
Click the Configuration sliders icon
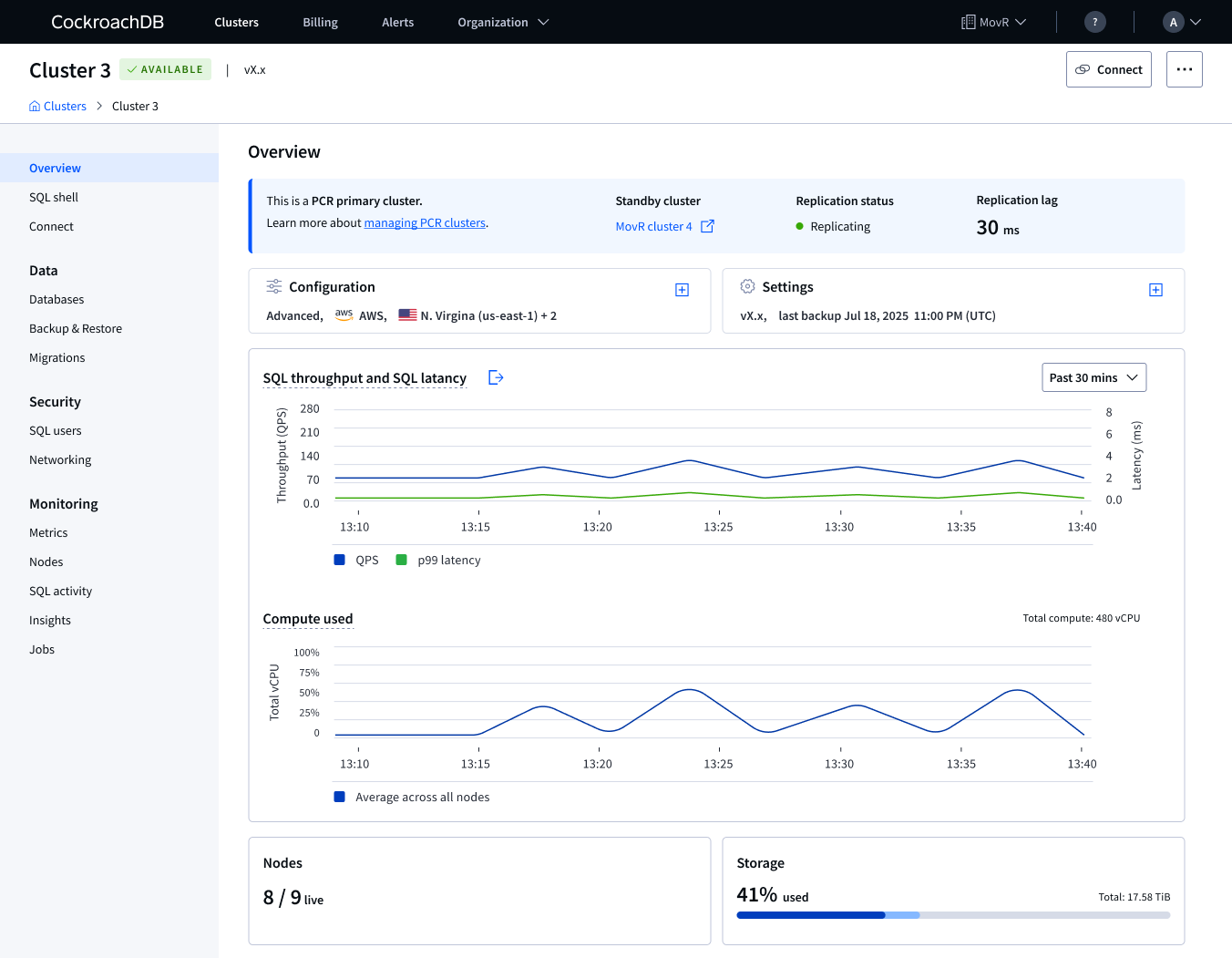tap(274, 286)
